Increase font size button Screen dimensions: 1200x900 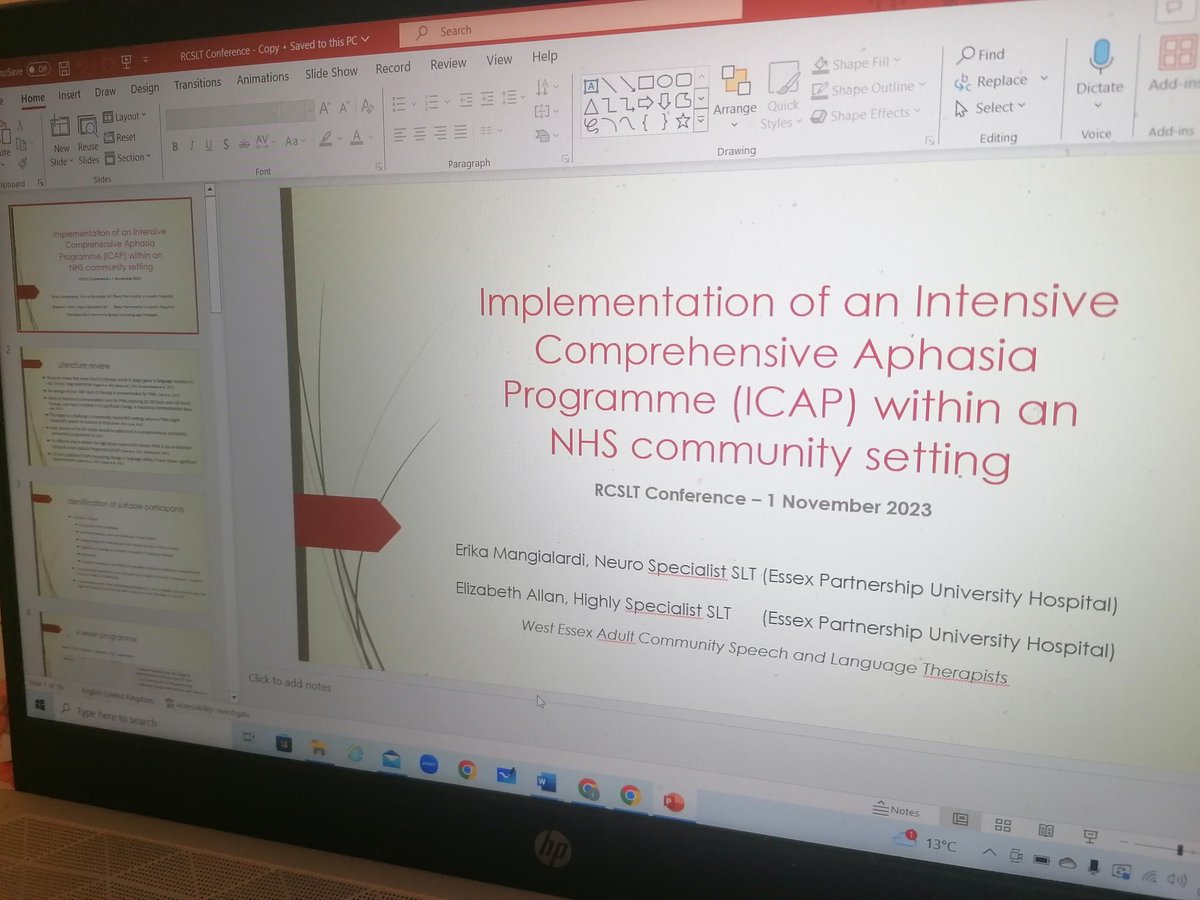click(x=325, y=108)
